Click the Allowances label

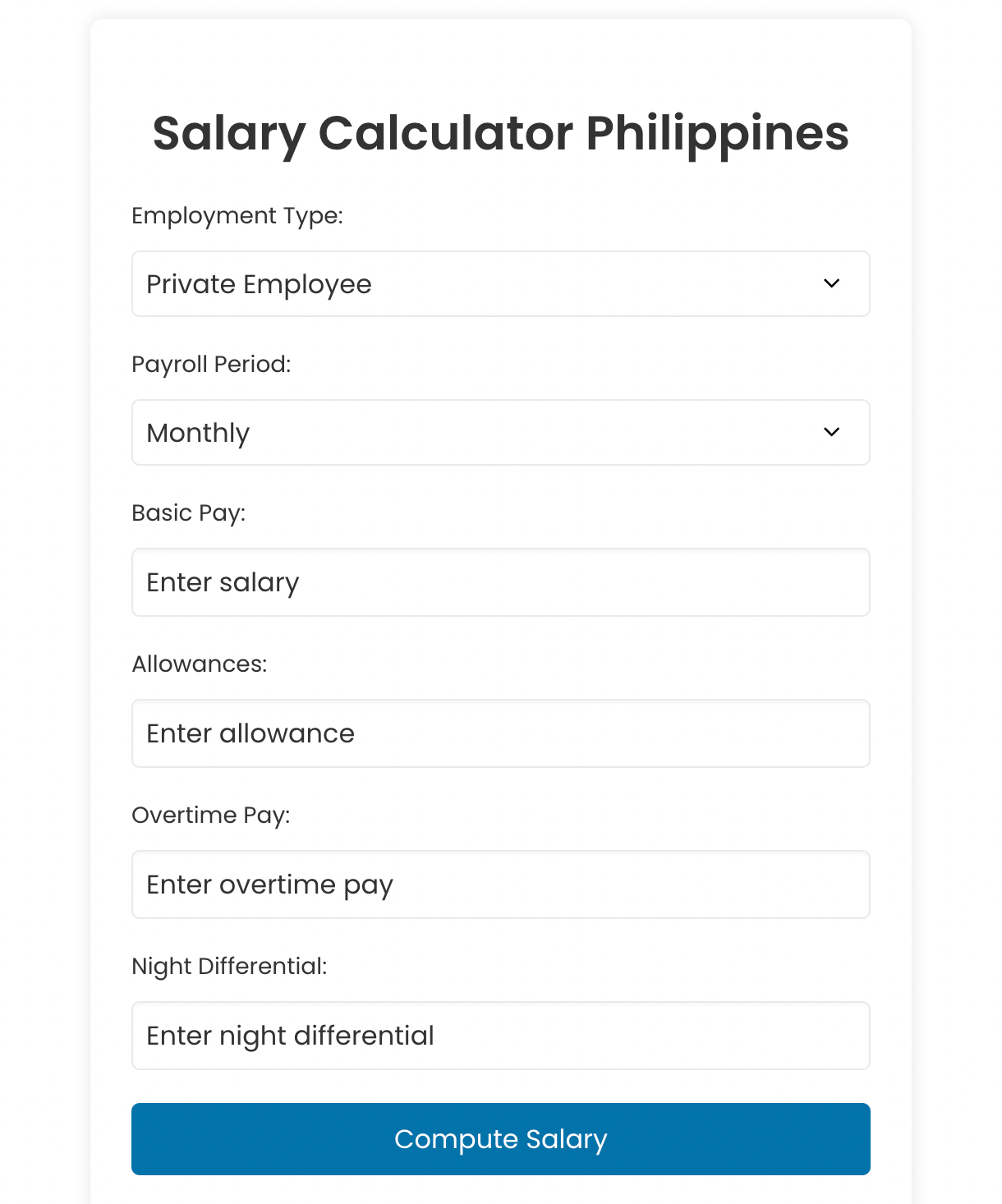coord(200,664)
